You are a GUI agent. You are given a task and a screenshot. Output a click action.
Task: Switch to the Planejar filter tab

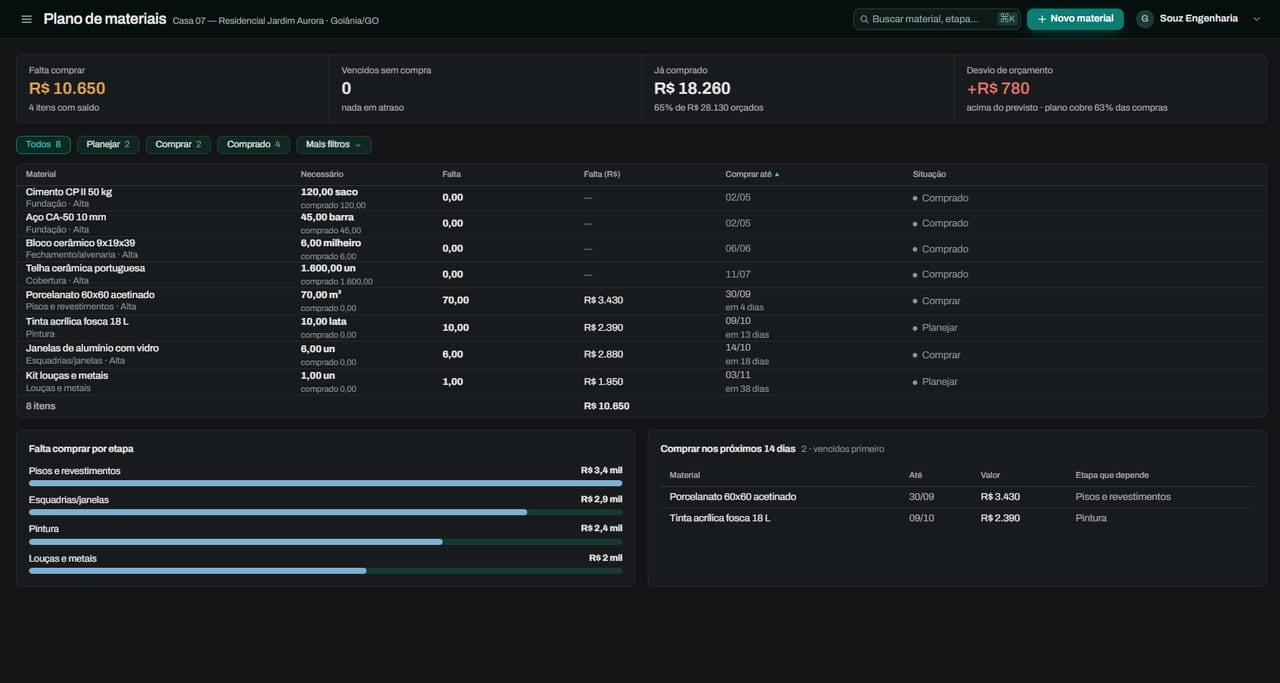tap(108, 145)
